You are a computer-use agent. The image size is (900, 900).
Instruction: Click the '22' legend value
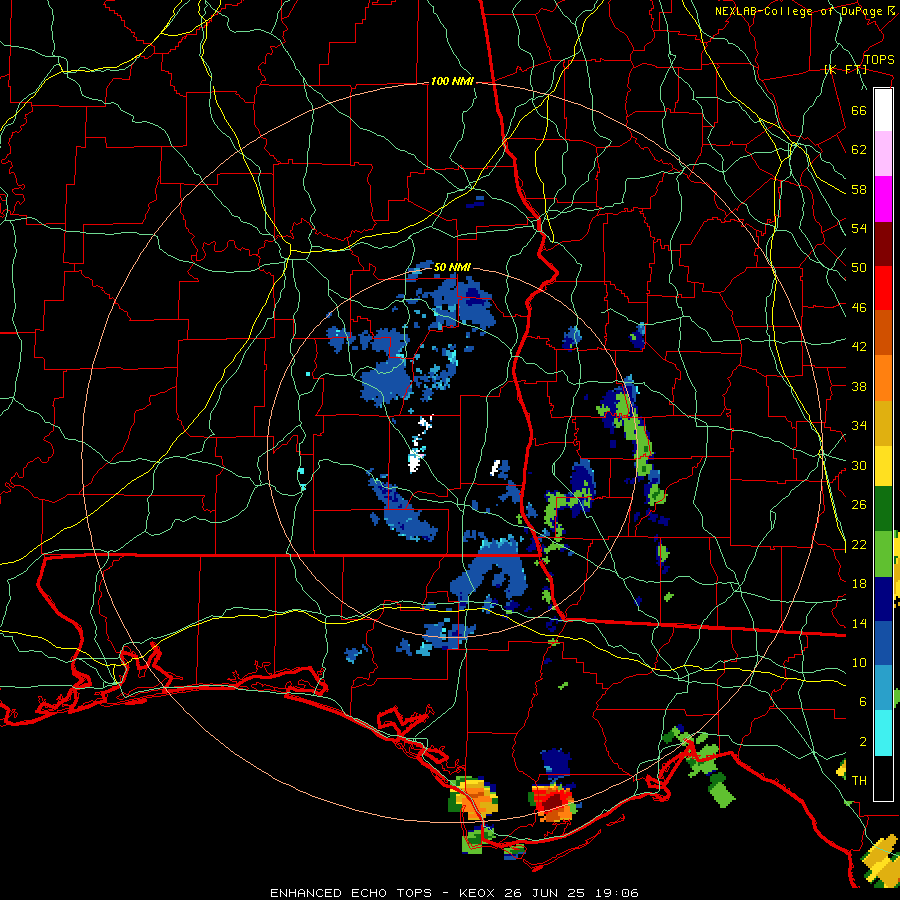click(x=859, y=545)
